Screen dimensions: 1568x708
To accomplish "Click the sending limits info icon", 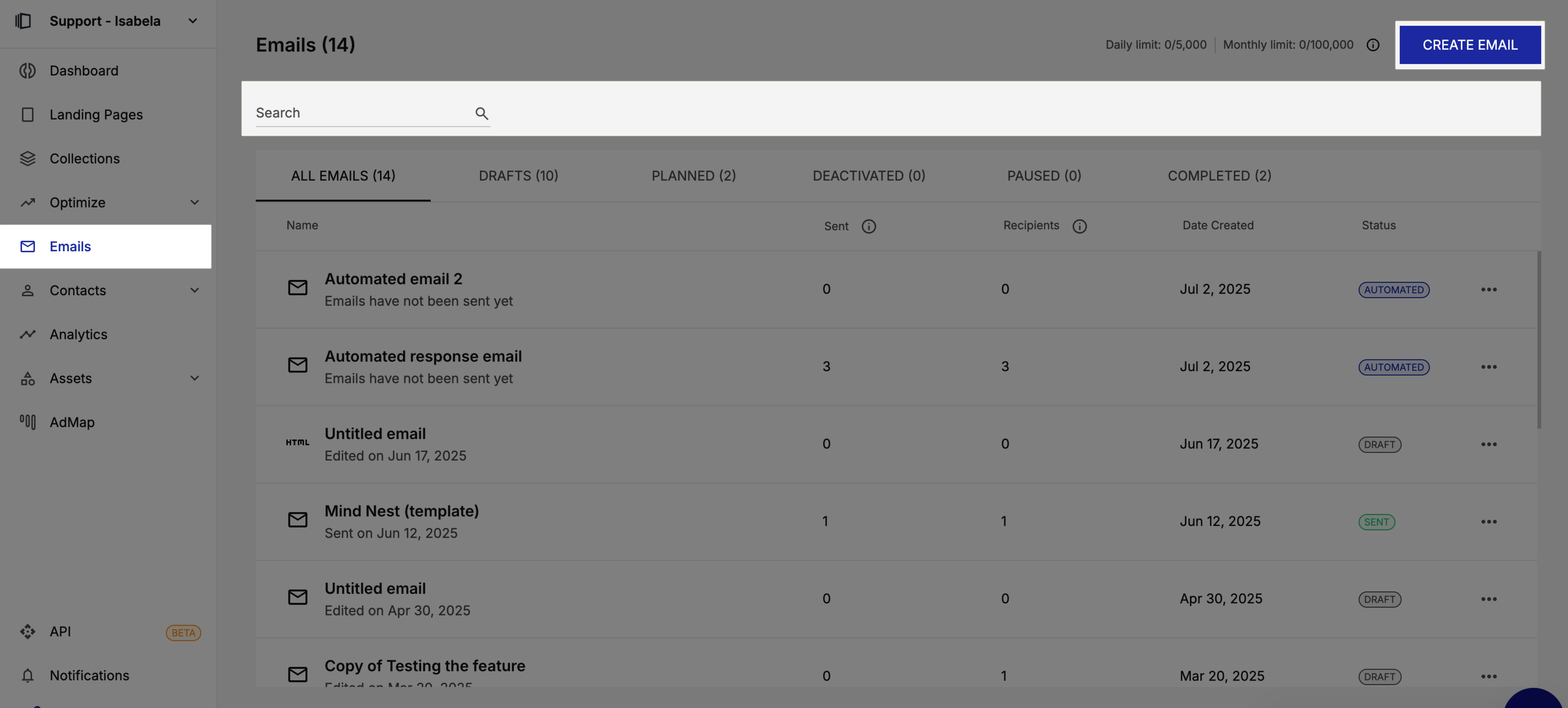I will (1373, 45).
